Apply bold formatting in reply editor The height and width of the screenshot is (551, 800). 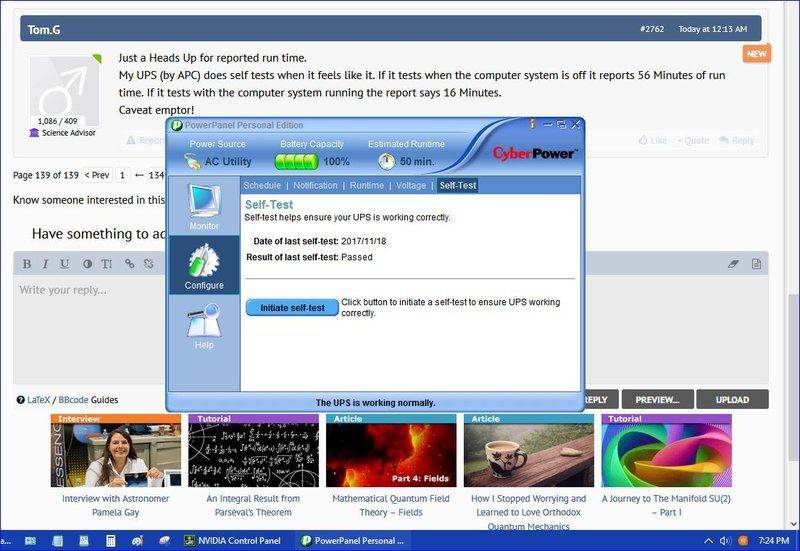click(x=27, y=264)
